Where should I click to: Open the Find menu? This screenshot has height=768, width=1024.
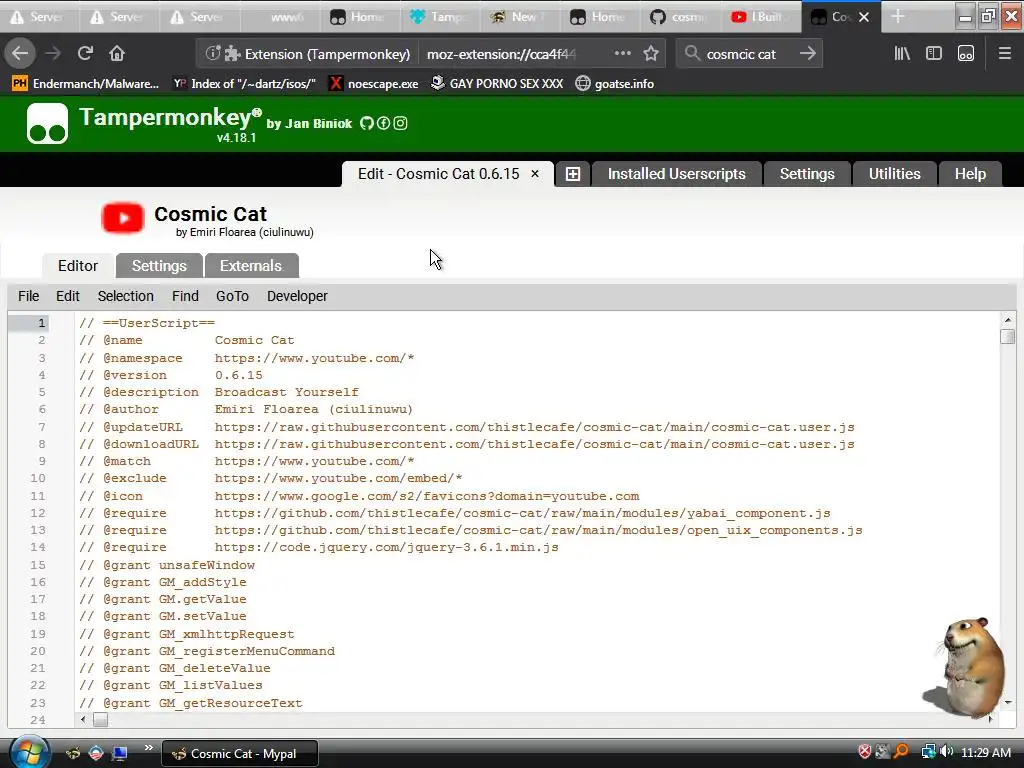click(185, 296)
